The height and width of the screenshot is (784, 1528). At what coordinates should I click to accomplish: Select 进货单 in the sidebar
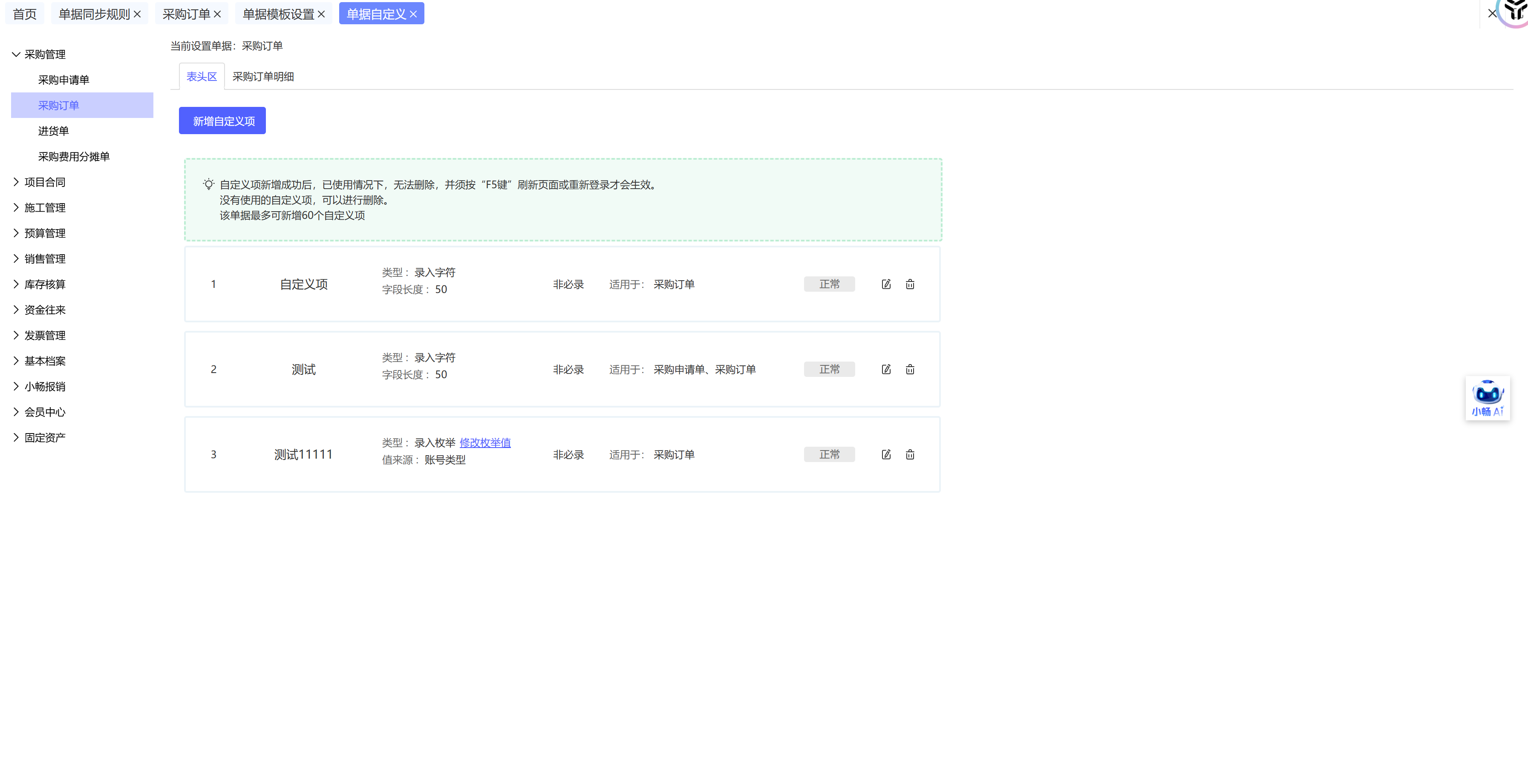(53, 131)
